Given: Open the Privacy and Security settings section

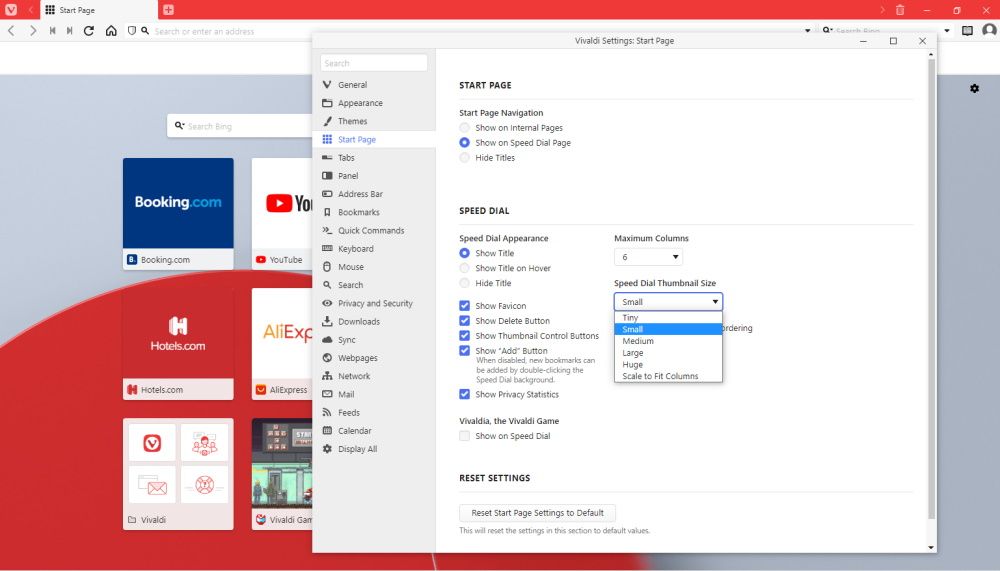Looking at the screenshot, I should tap(375, 303).
